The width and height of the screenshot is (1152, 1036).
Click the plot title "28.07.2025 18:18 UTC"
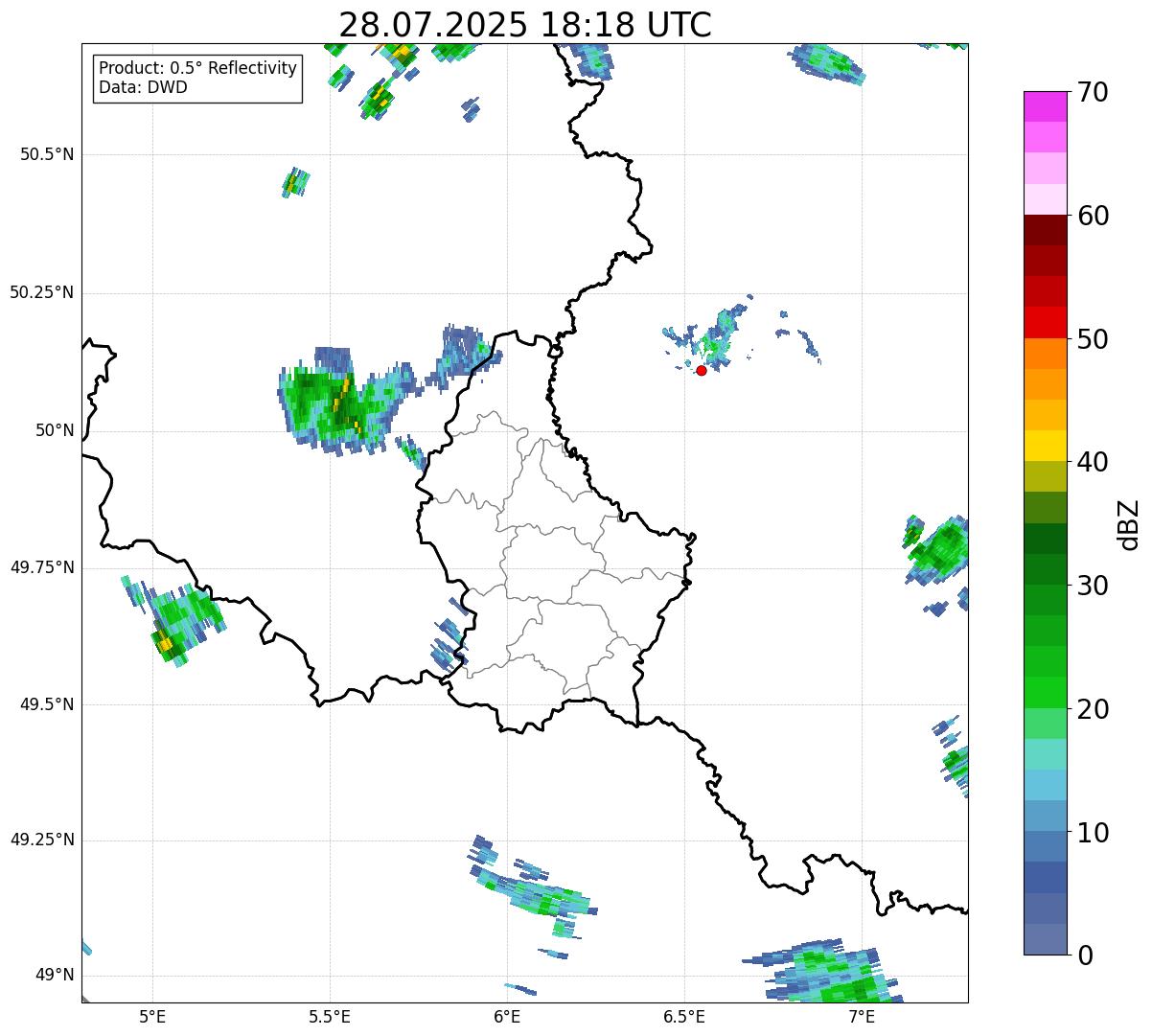click(x=525, y=25)
